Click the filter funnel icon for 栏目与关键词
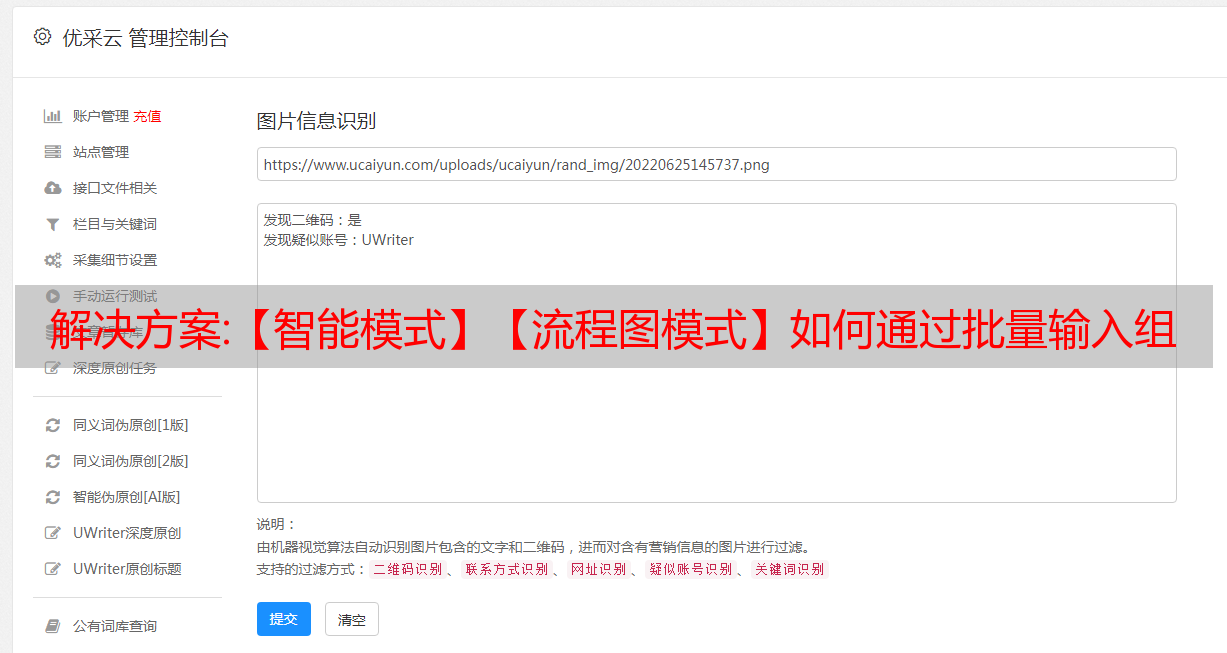Screen dimensions: 1227x653 (x=53, y=224)
